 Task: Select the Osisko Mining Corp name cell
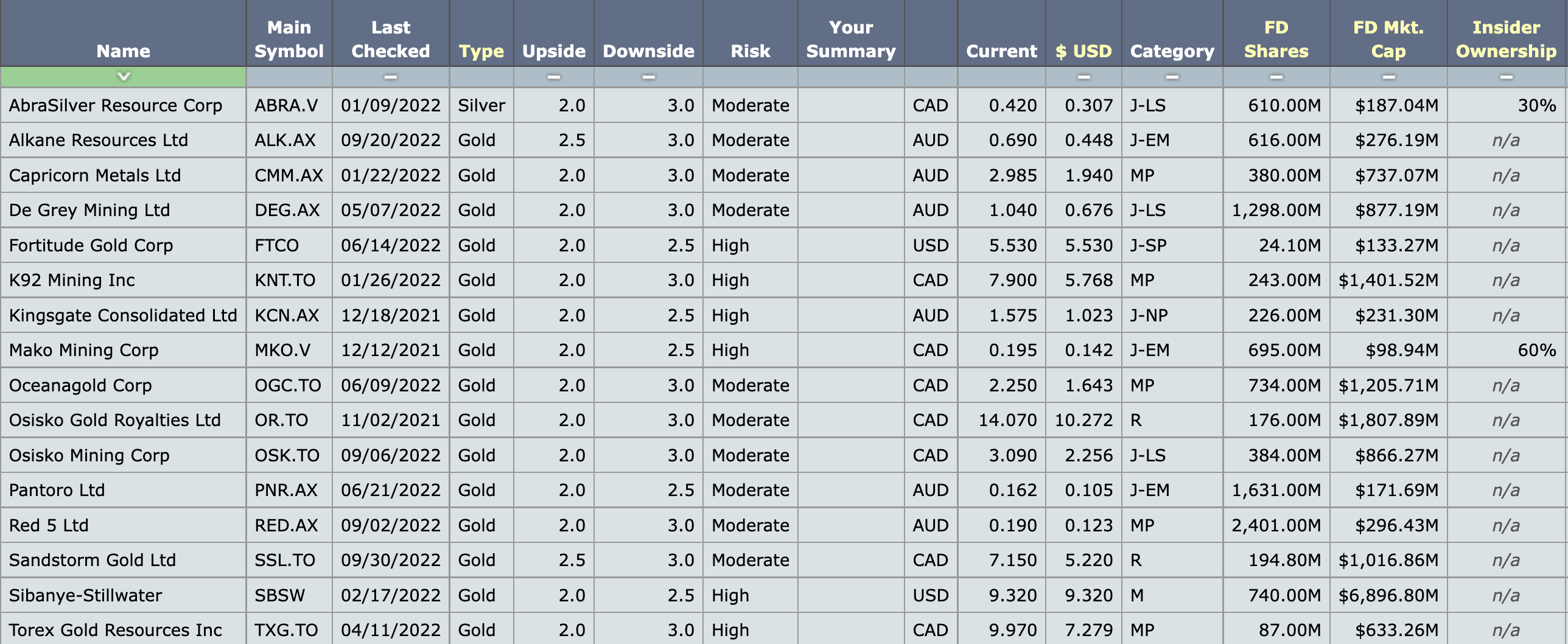pyautogui.click(x=124, y=455)
